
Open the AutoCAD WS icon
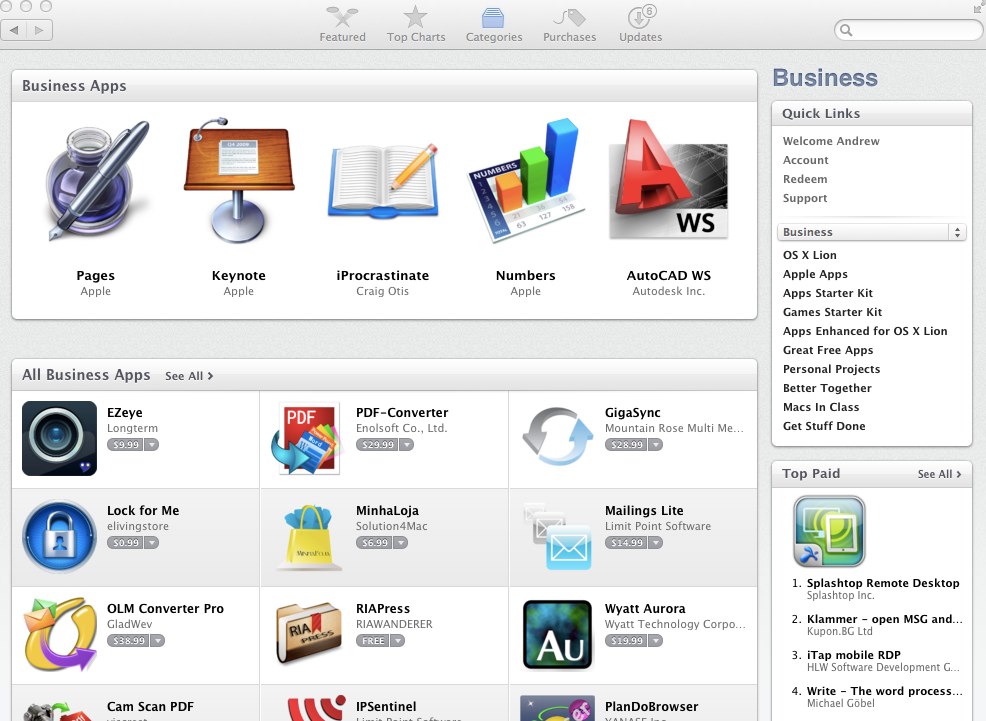[668, 180]
